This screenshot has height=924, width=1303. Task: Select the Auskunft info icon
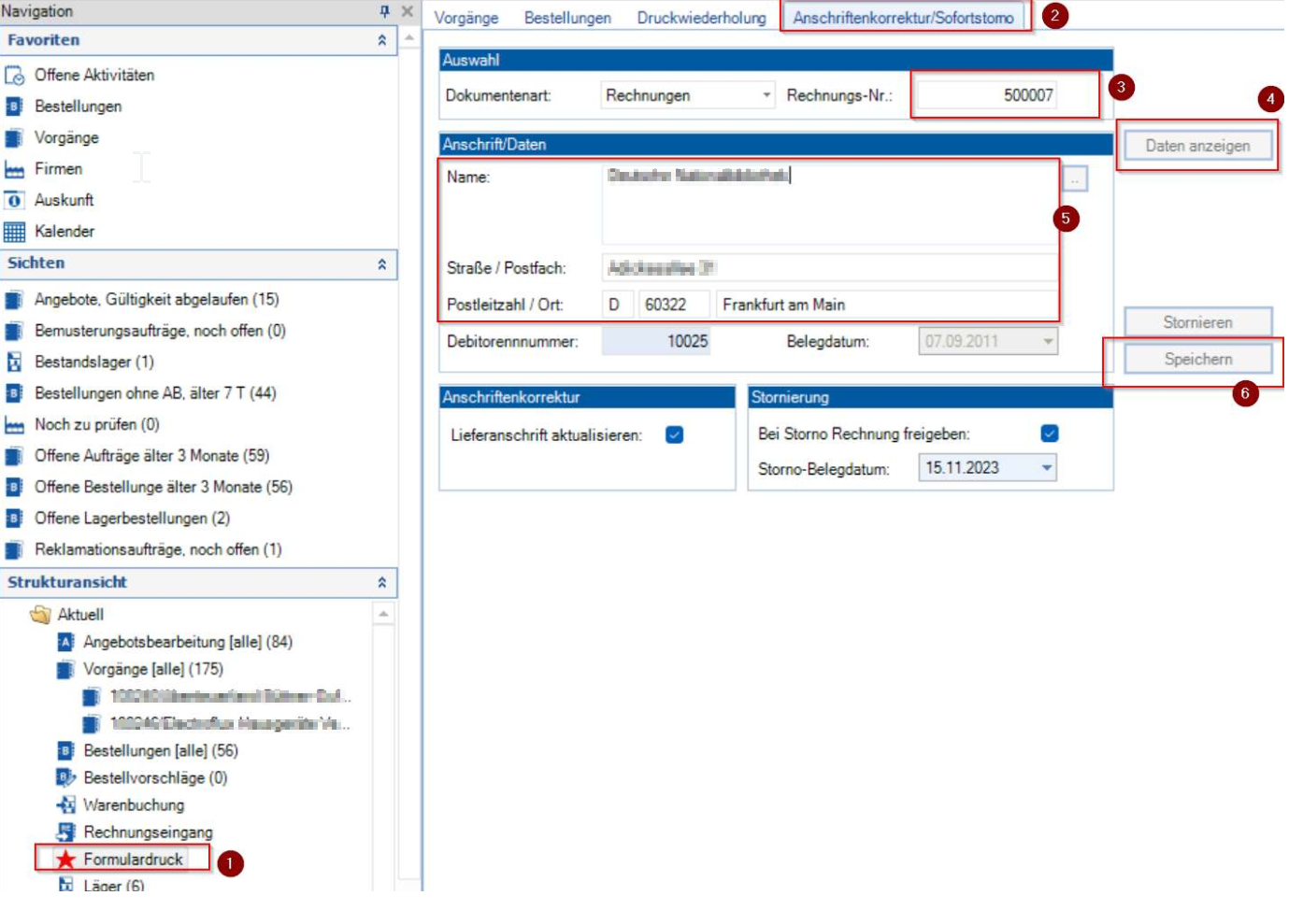point(14,201)
